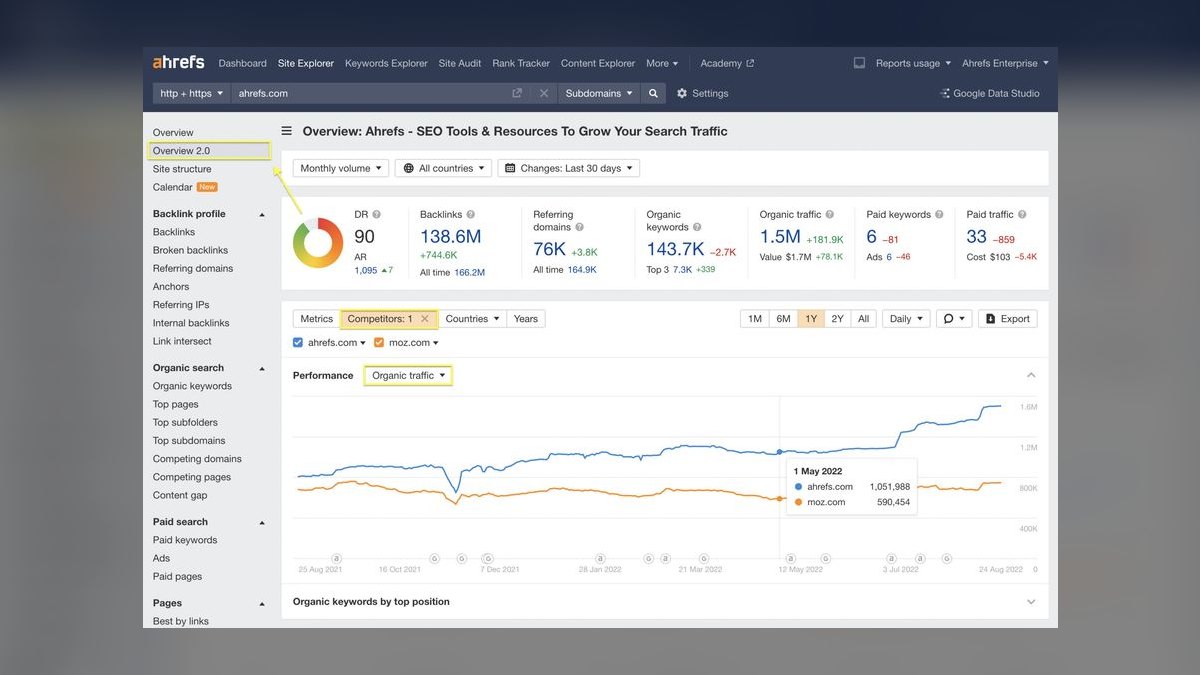This screenshot has height=675, width=1200.
Task: Collapse the Performance chart section
Action: pyautogui.click(x=1031, y=375)
